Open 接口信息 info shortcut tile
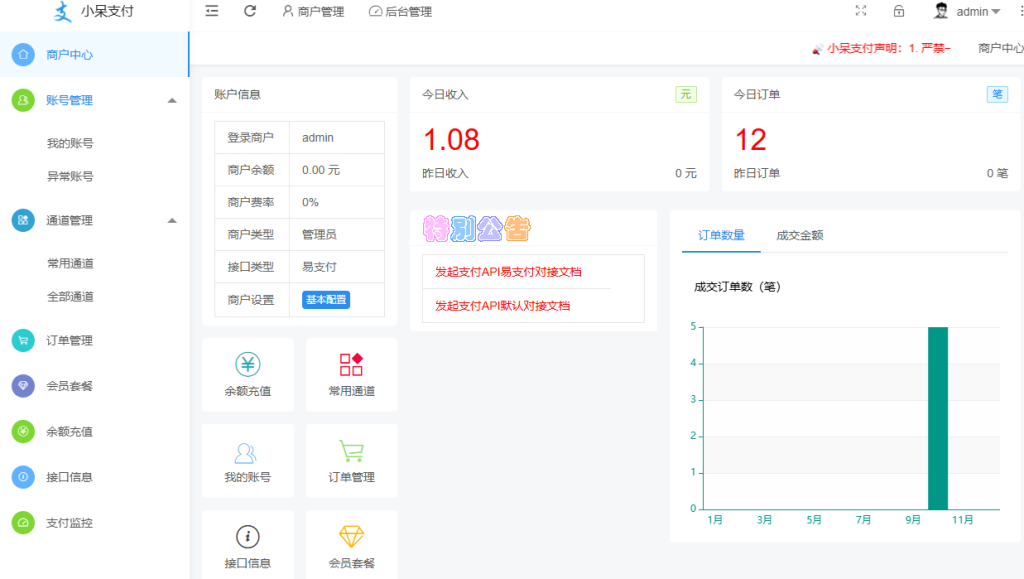The image size is (1024, 579). (248, 547)
